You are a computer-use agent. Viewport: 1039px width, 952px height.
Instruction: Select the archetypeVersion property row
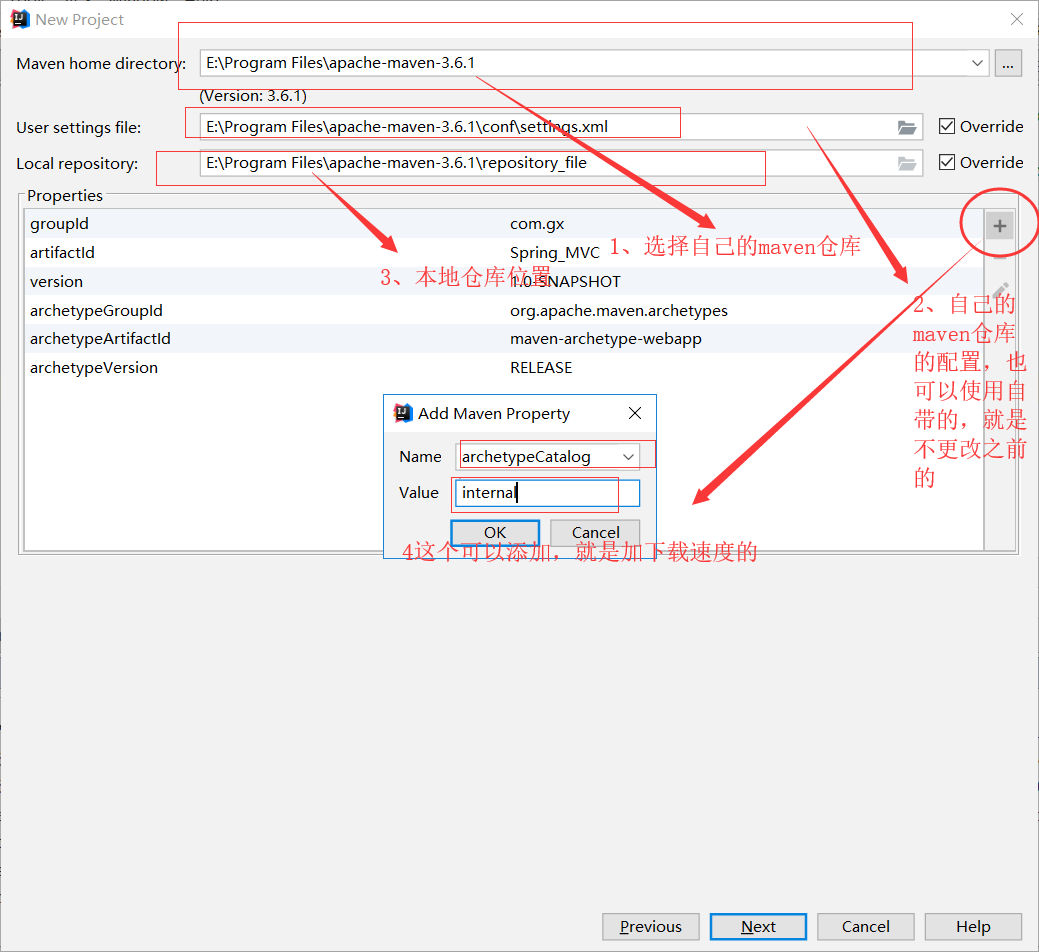coord(504,368)
